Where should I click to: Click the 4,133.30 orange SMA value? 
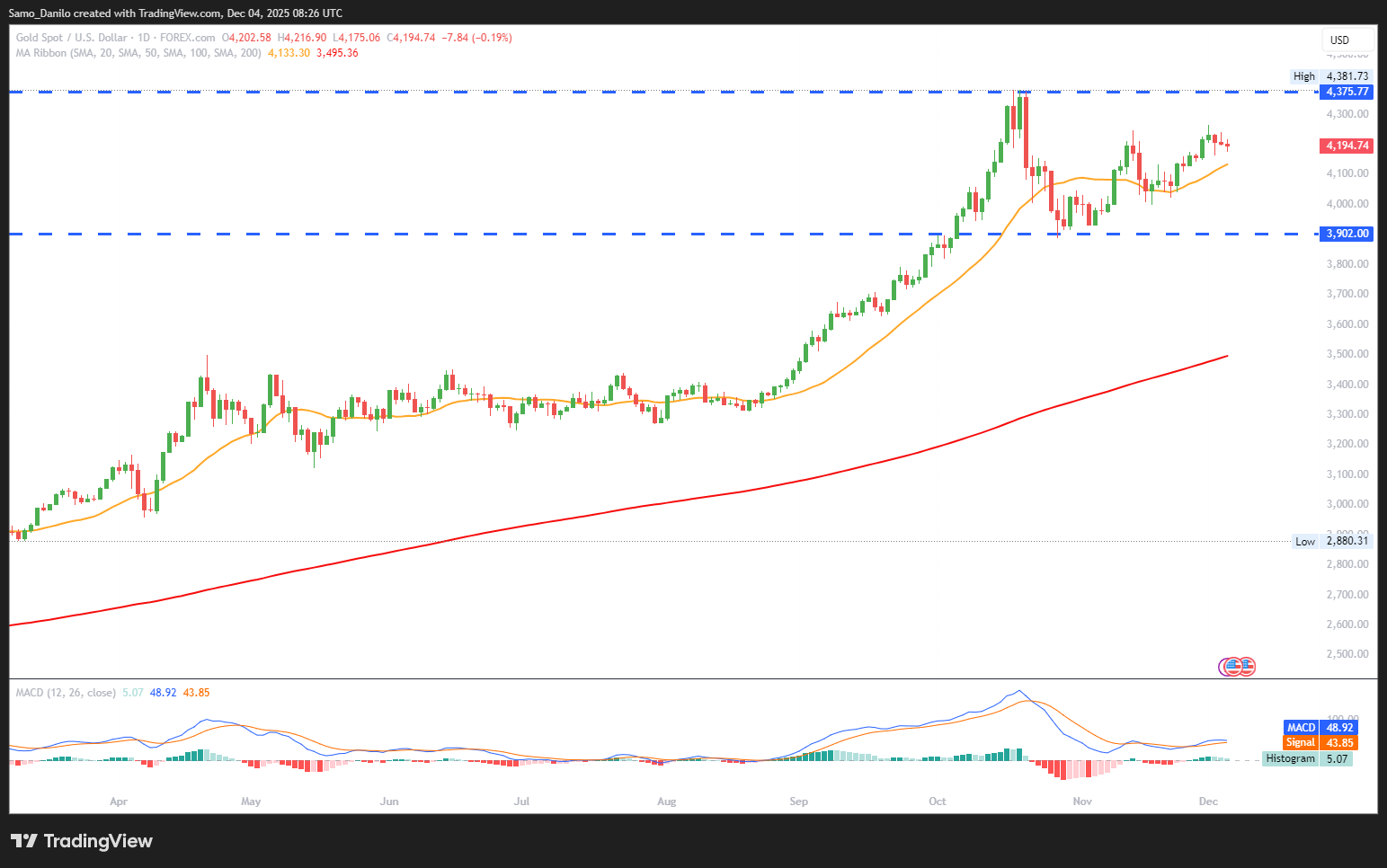(289, 53)
